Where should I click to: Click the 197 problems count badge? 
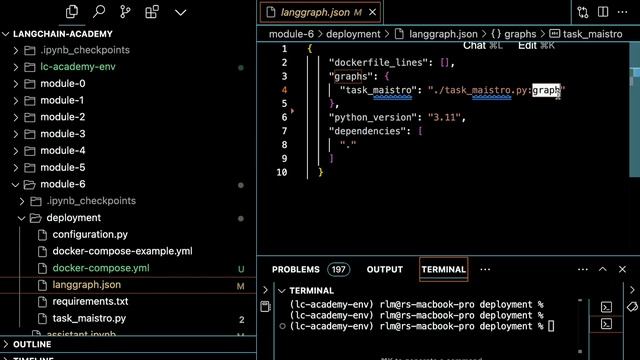338,269
